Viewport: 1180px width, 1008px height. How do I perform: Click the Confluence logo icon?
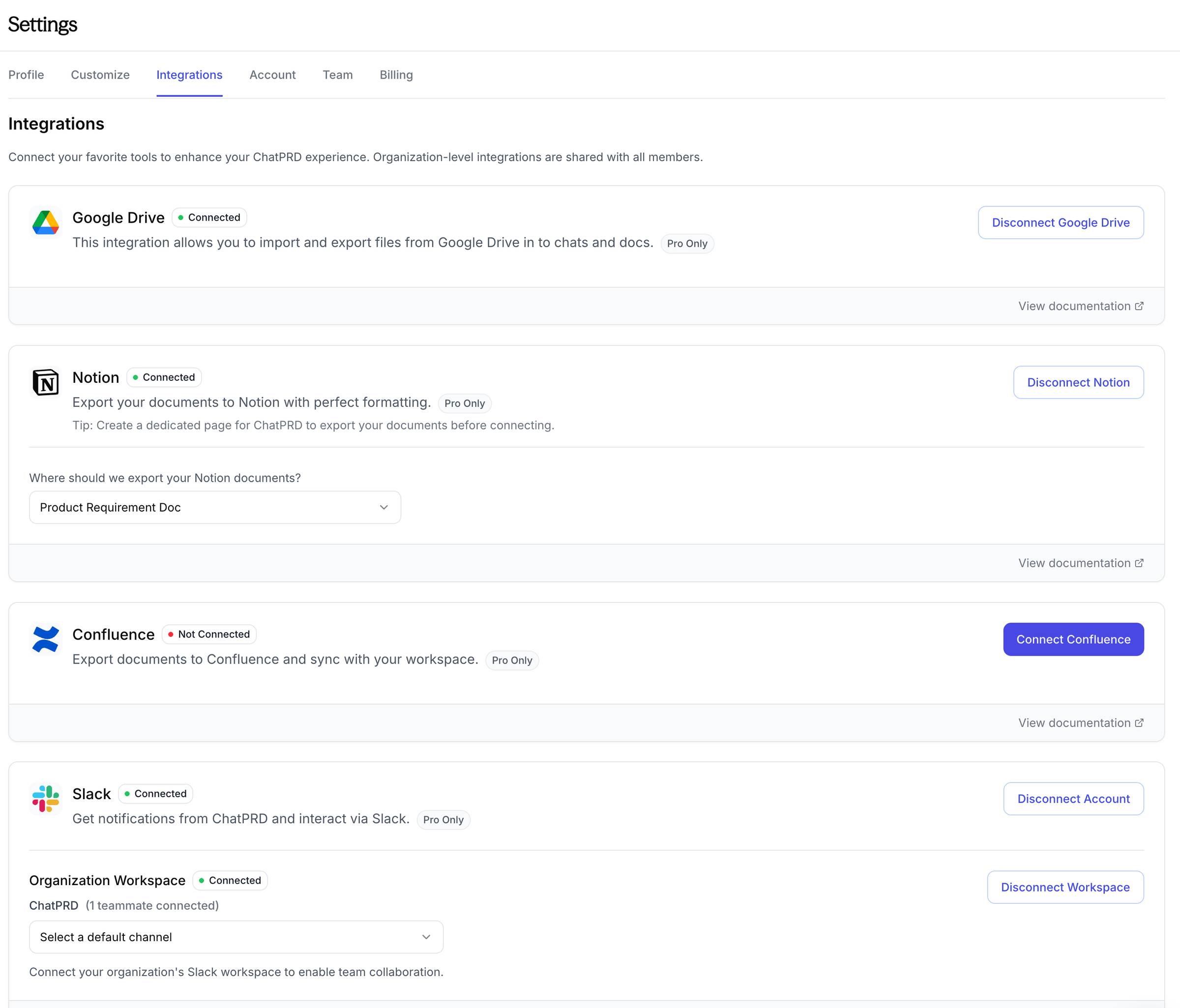pos(46,639)
